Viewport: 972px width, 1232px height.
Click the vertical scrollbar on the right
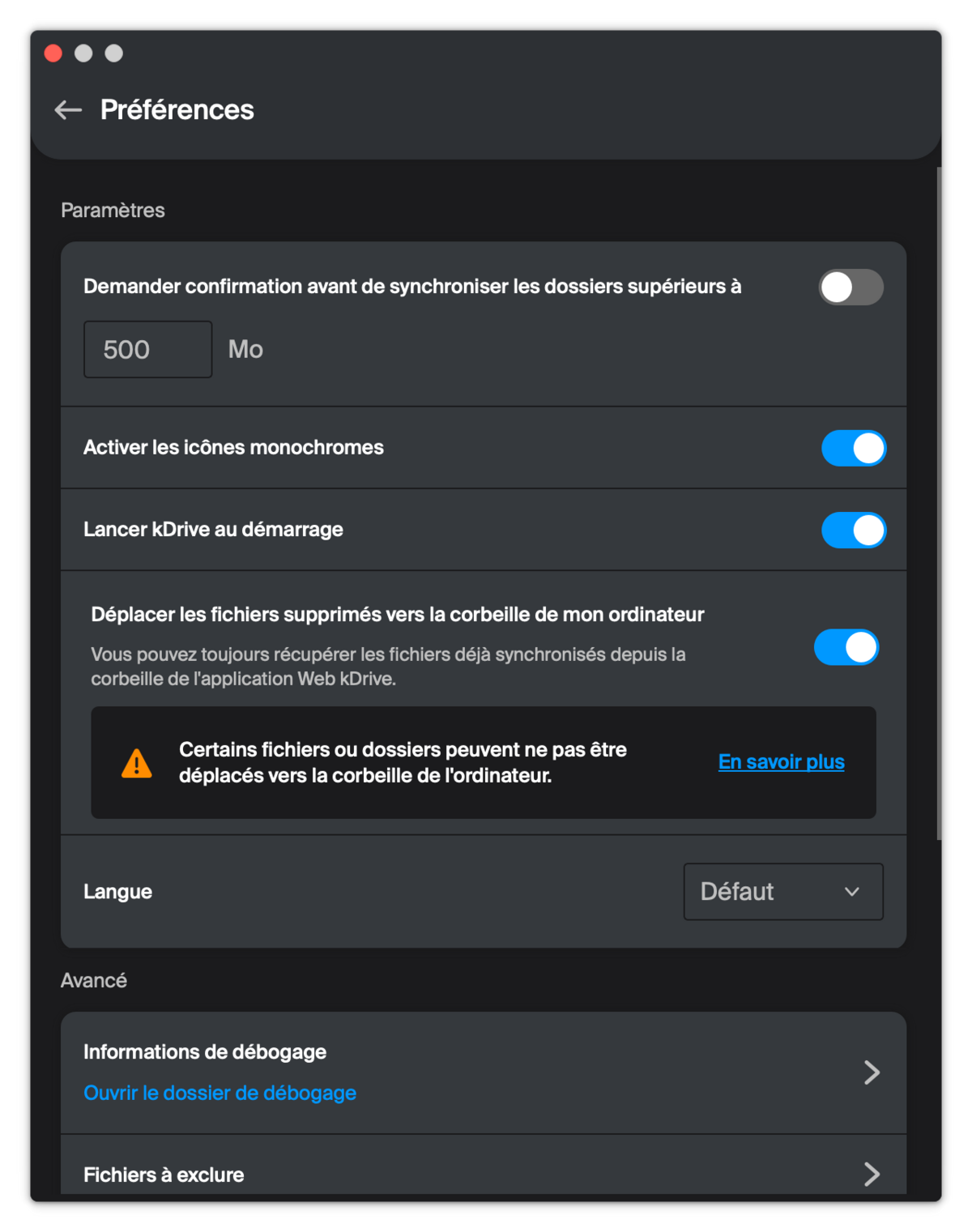939,502
